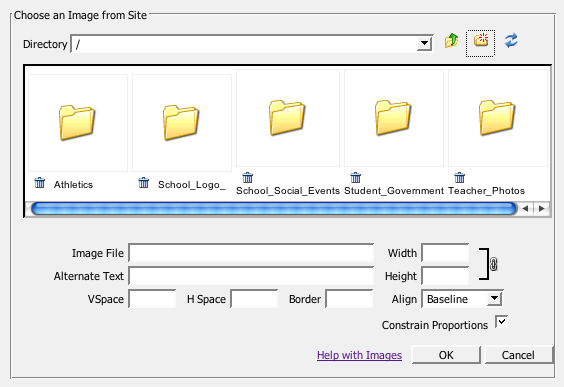Click the Student_Government folder name

pyautogui.click(x=394, y=190)
